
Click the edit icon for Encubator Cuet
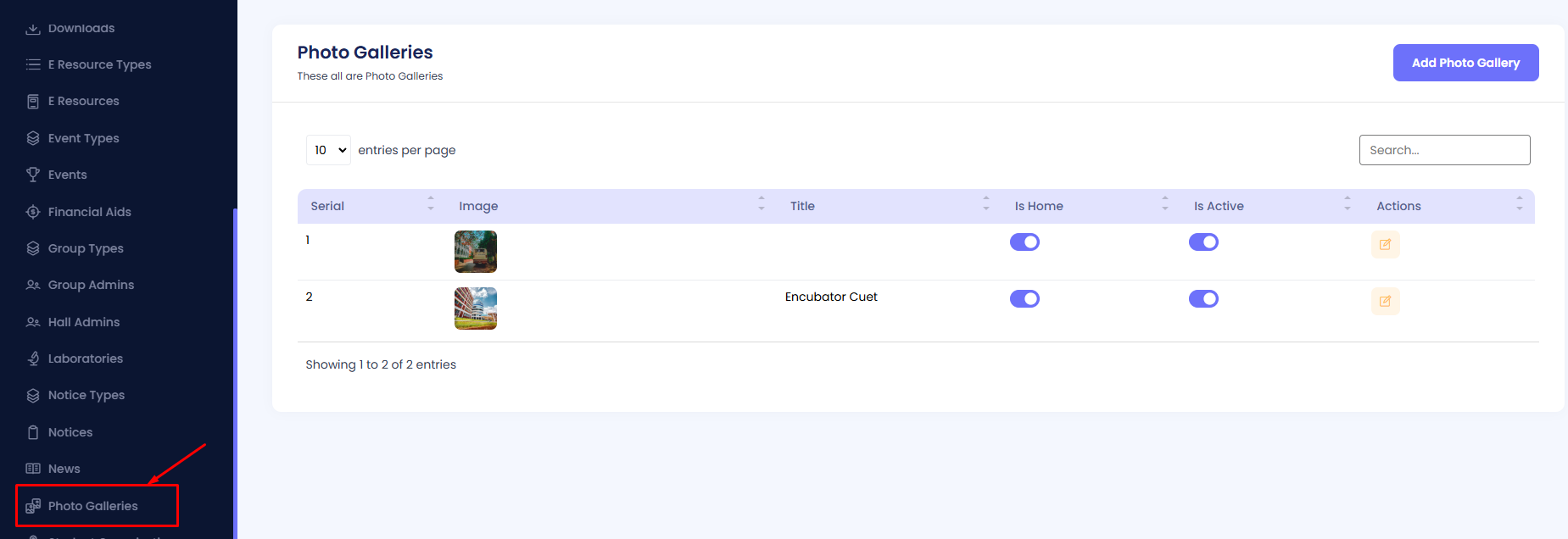1385,302
